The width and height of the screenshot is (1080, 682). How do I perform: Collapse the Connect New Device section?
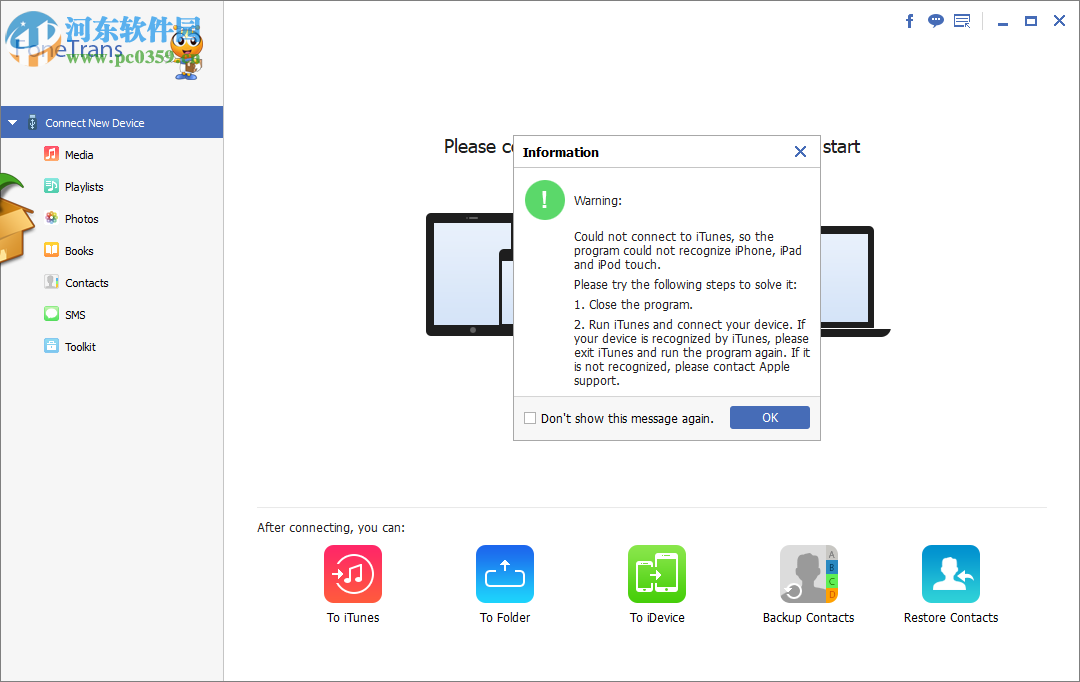point(13,121)
